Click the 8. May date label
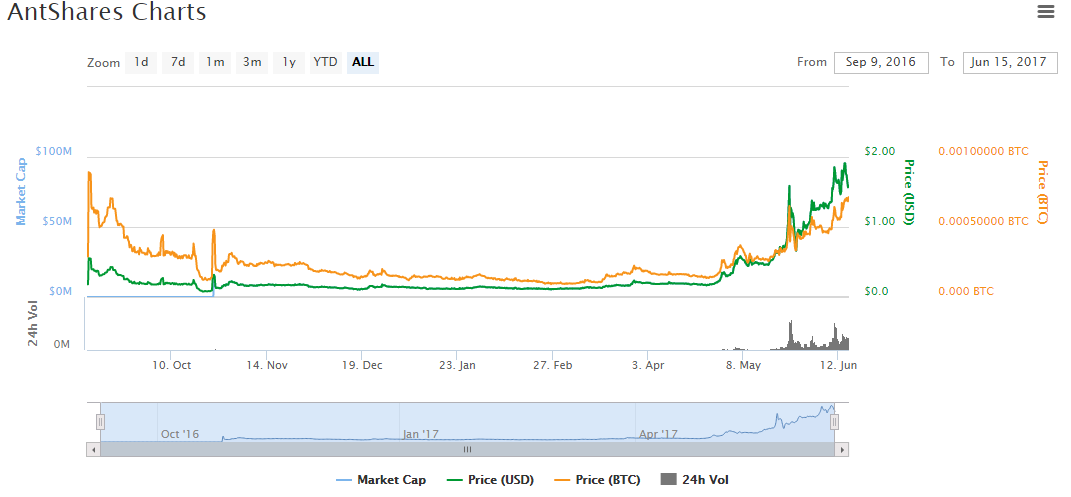 tap(743, 365)
